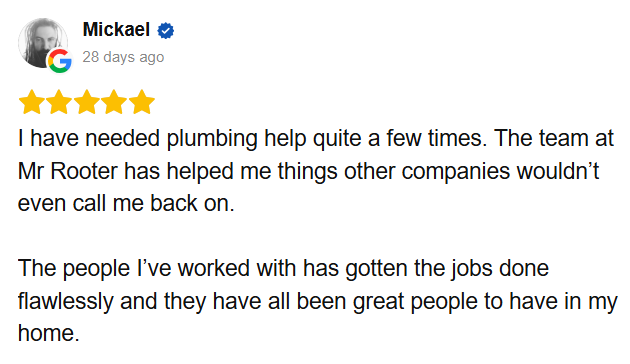Click the word flawlessly in review
Image resolution: width=630 pixels, height=364 pixels.
[65, 302]
